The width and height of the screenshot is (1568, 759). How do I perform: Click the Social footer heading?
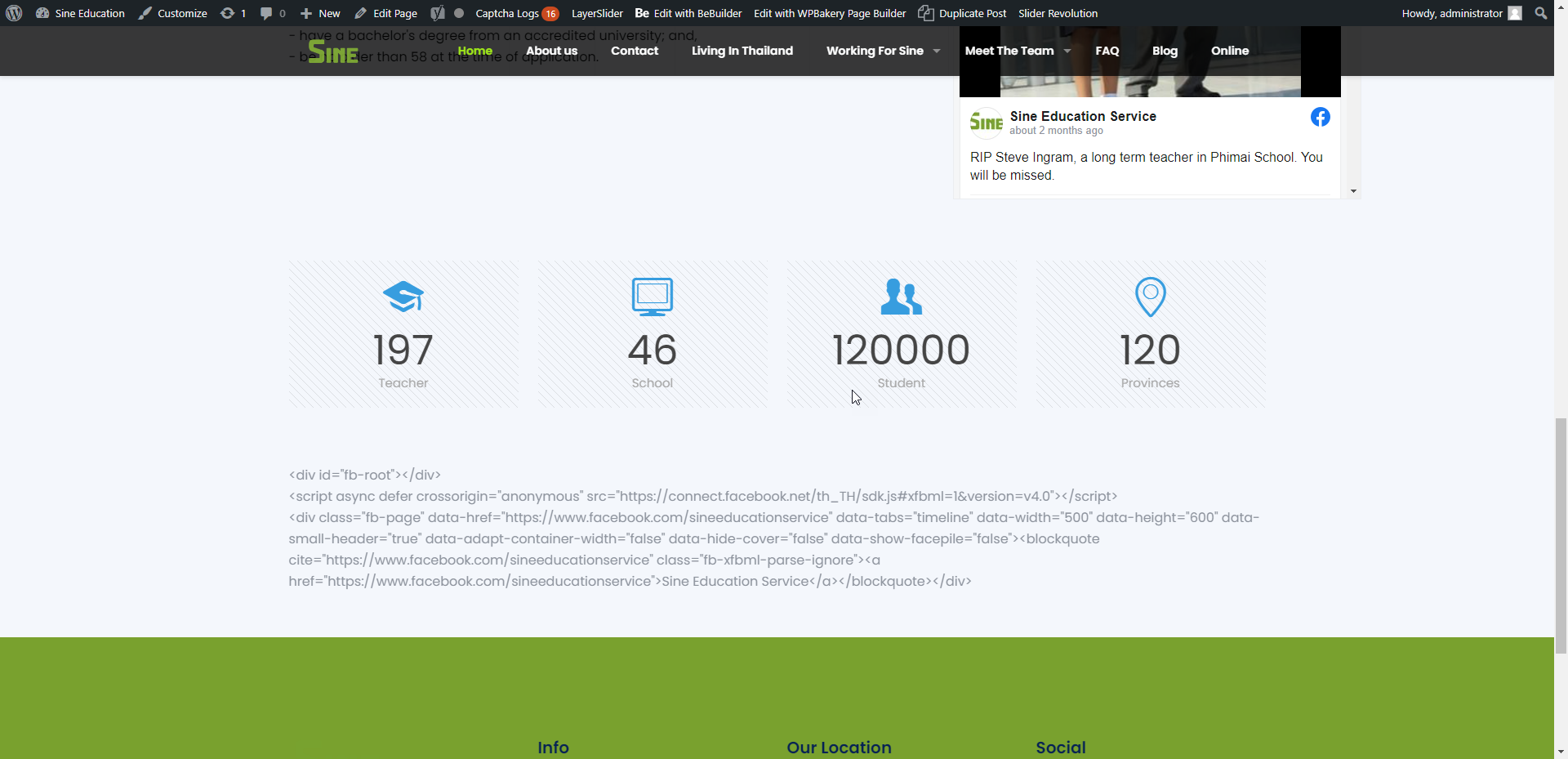(x=1061, y=748)
